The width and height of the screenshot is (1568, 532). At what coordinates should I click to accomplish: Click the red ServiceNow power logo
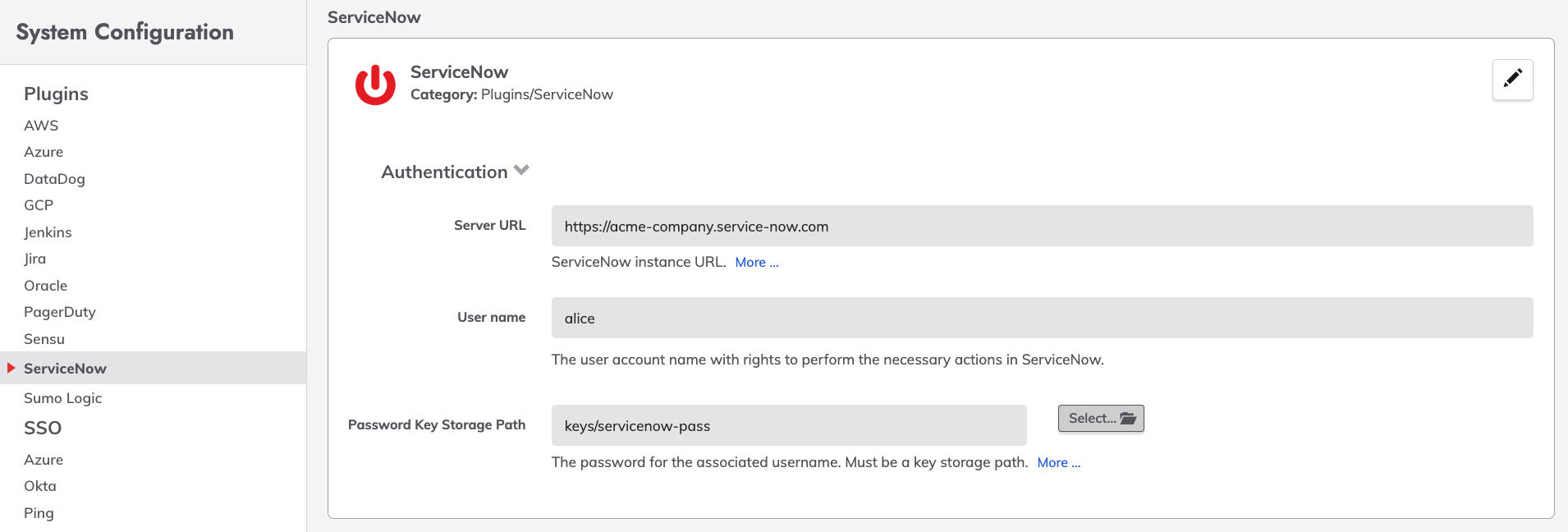point(375,84)
